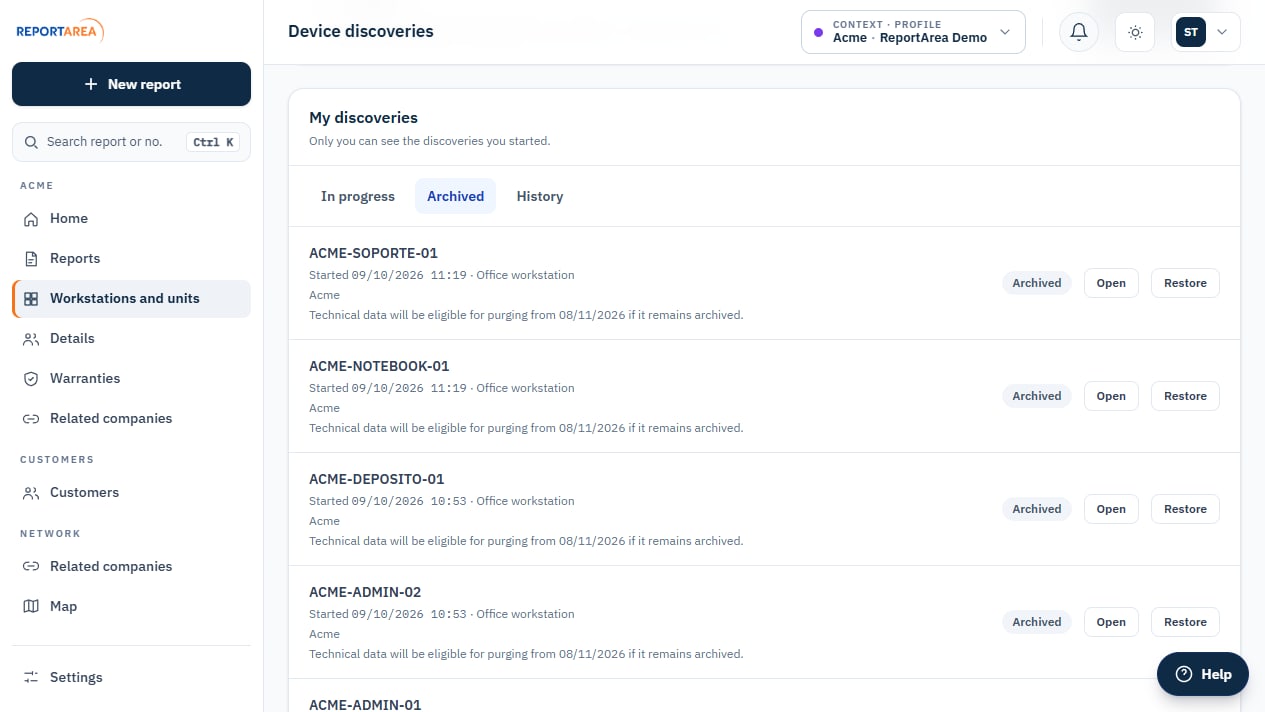This screenshot has width=1265, height=712.
Task: Restore ACME-SOPORTE-01 discovery
Action: 1185,283
